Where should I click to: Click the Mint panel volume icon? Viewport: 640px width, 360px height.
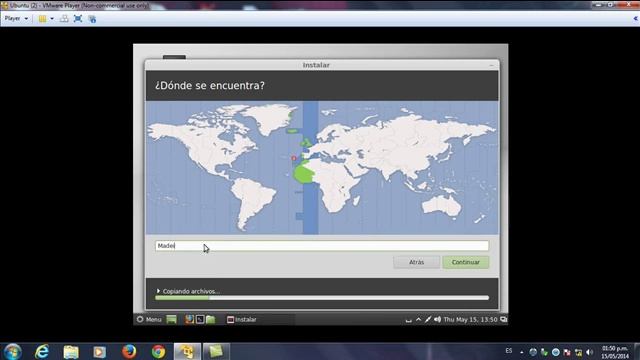(438, 320)
